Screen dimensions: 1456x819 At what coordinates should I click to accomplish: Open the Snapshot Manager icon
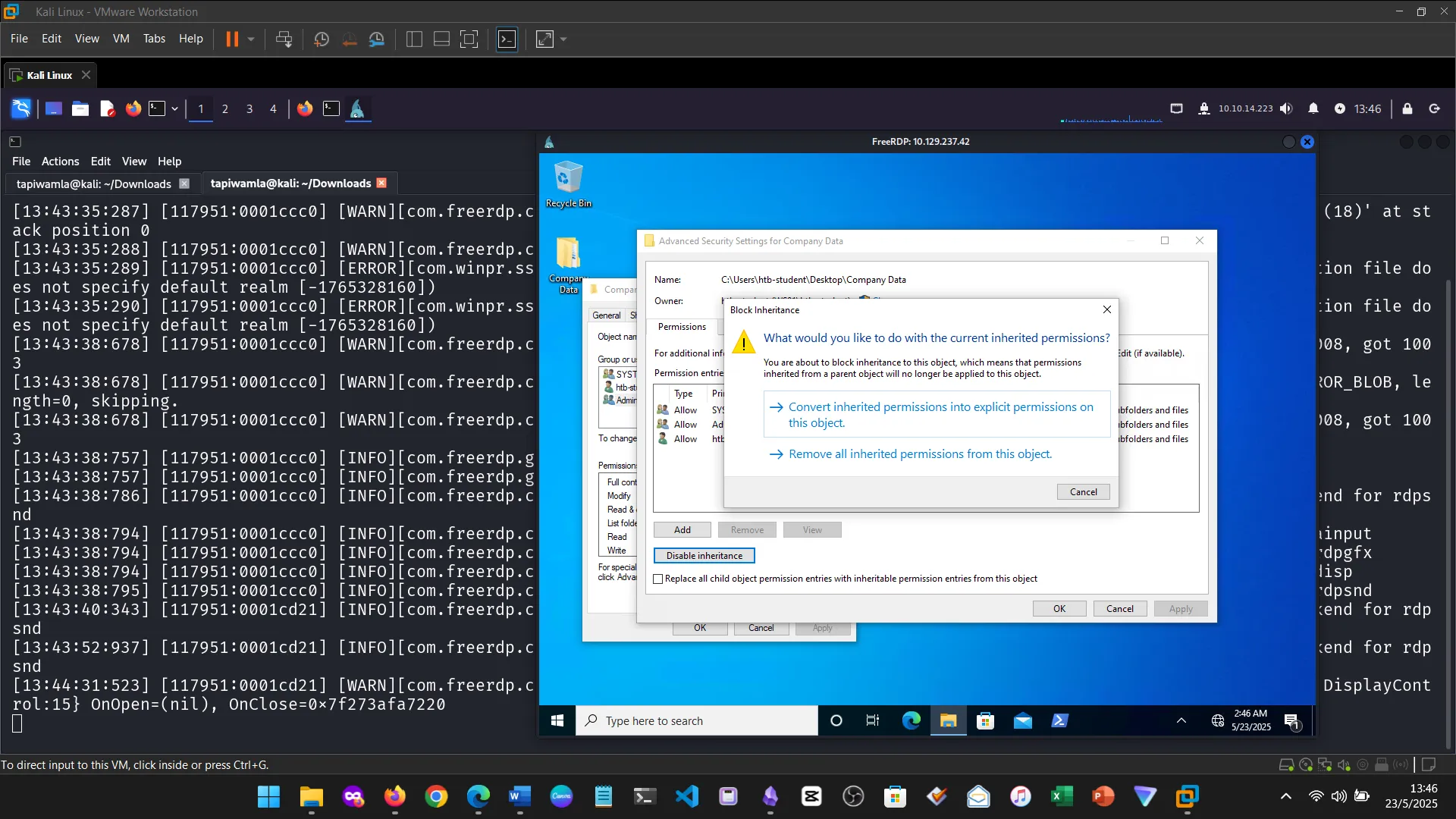pos(377,39)
